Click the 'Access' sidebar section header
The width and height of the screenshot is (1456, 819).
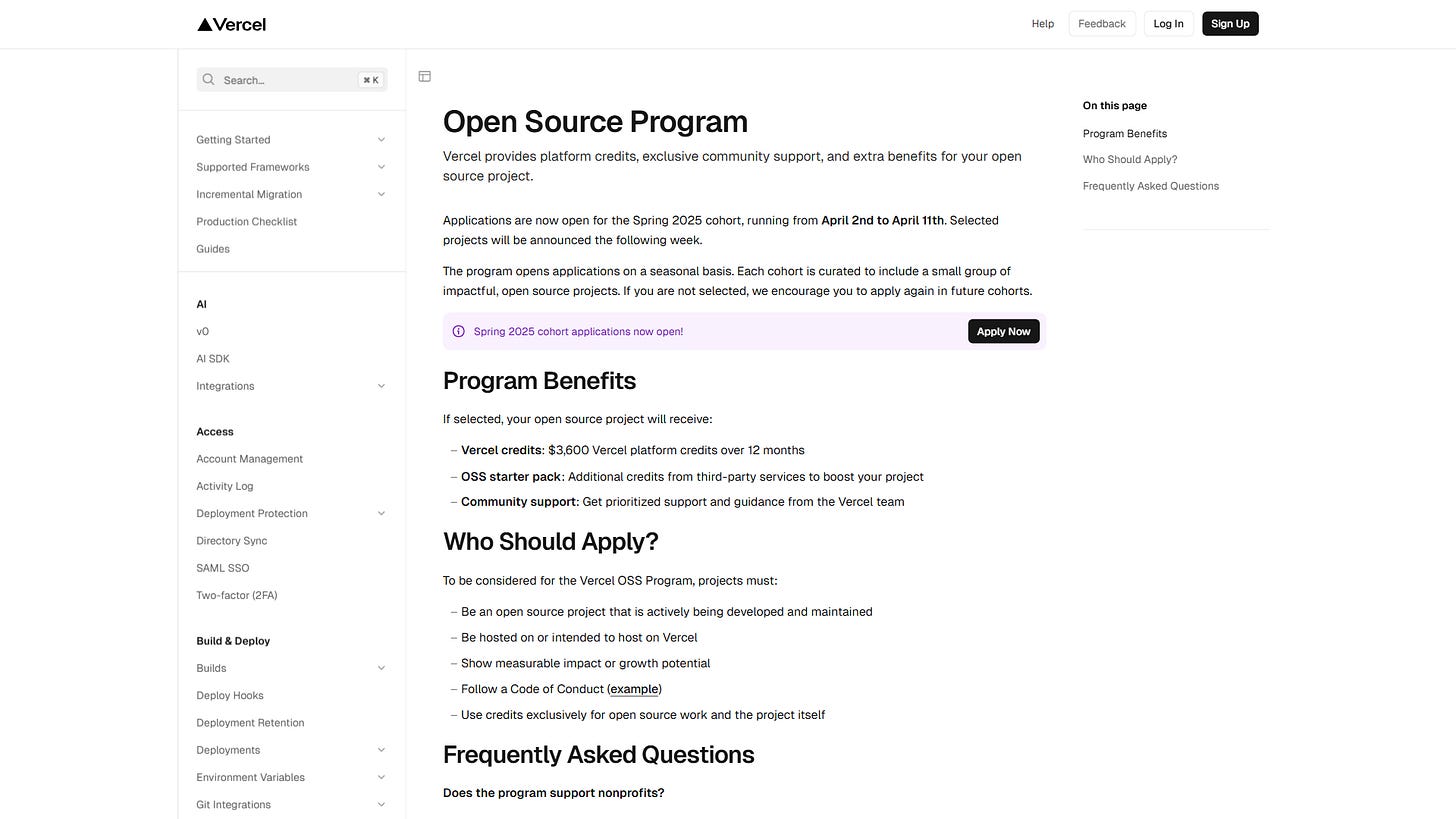(215, 432)
